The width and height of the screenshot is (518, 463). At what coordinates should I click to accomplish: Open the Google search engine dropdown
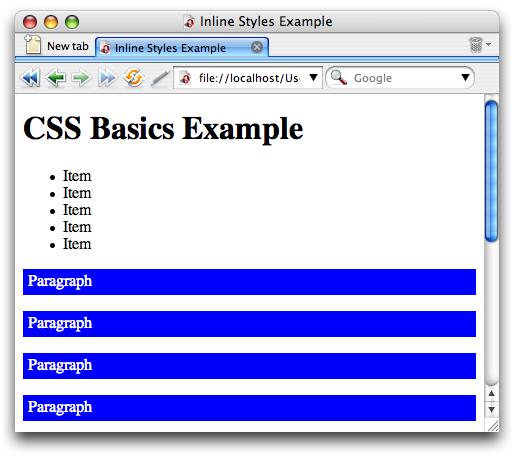coord(465,78)
